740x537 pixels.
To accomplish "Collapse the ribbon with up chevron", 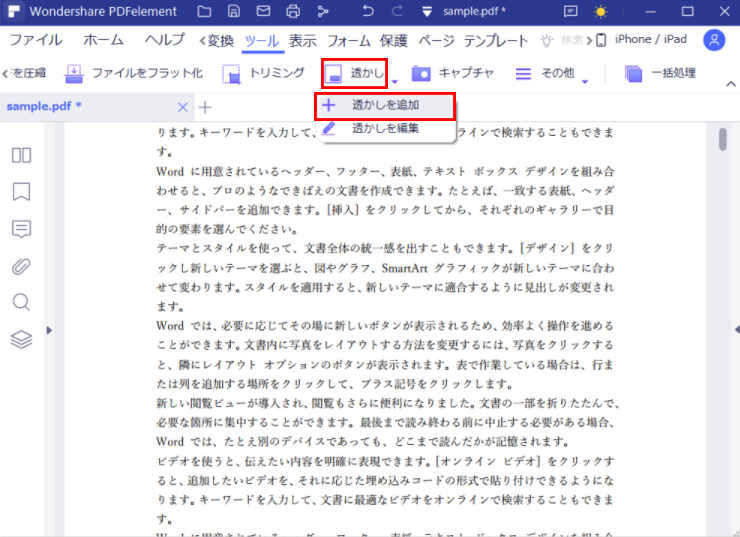I will pos(731,84).
